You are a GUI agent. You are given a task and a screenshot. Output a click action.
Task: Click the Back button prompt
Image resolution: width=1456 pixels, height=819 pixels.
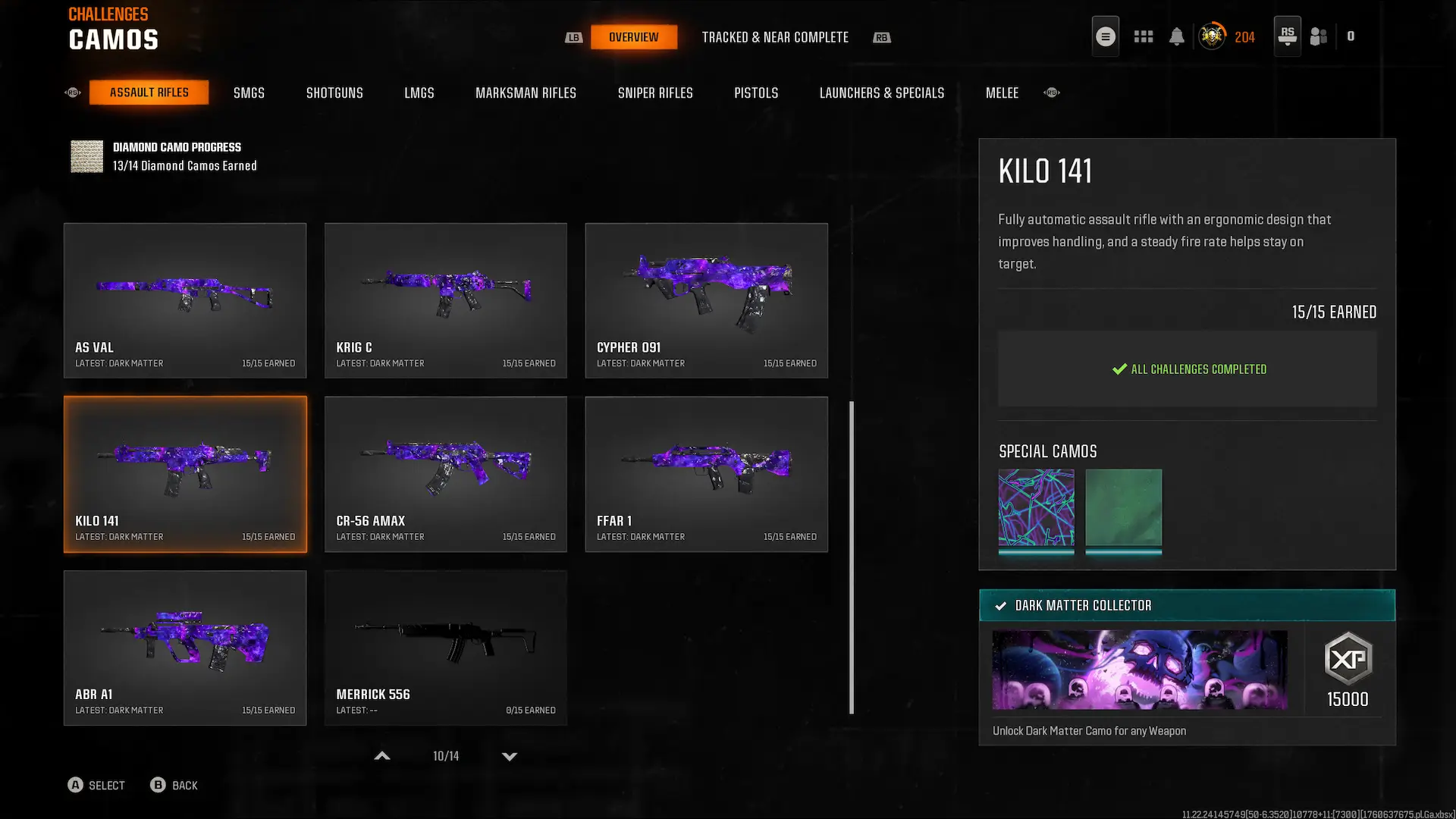coord(174,785)
